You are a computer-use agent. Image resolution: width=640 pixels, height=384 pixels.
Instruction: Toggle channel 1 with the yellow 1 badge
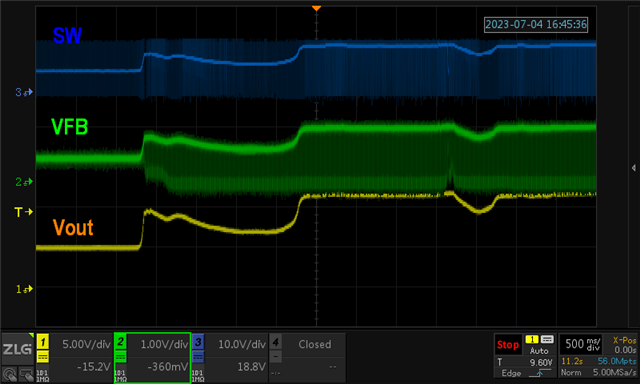pos(43,341)
